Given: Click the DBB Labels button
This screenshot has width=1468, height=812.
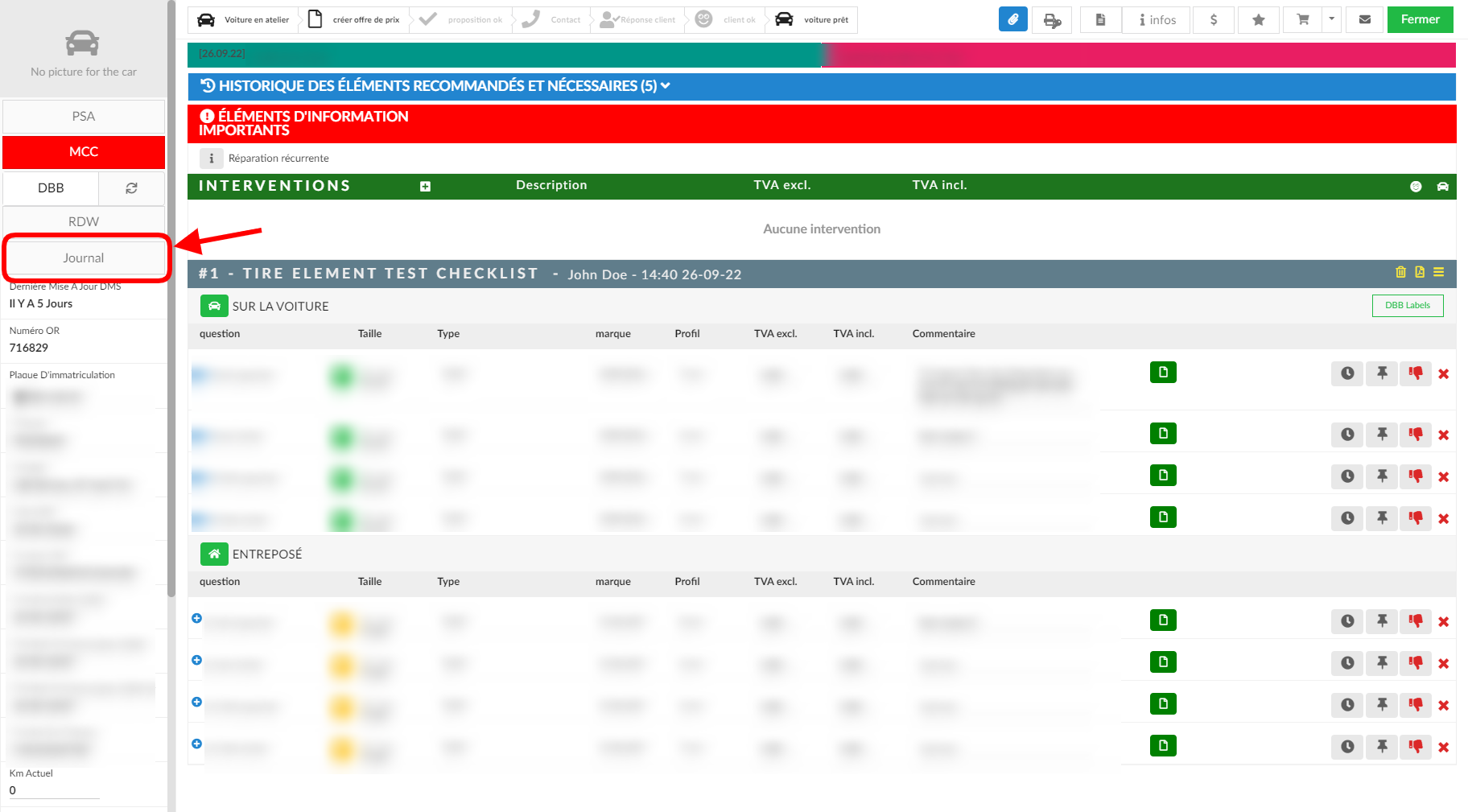Looking at the screenshot, I should 1407,305.
